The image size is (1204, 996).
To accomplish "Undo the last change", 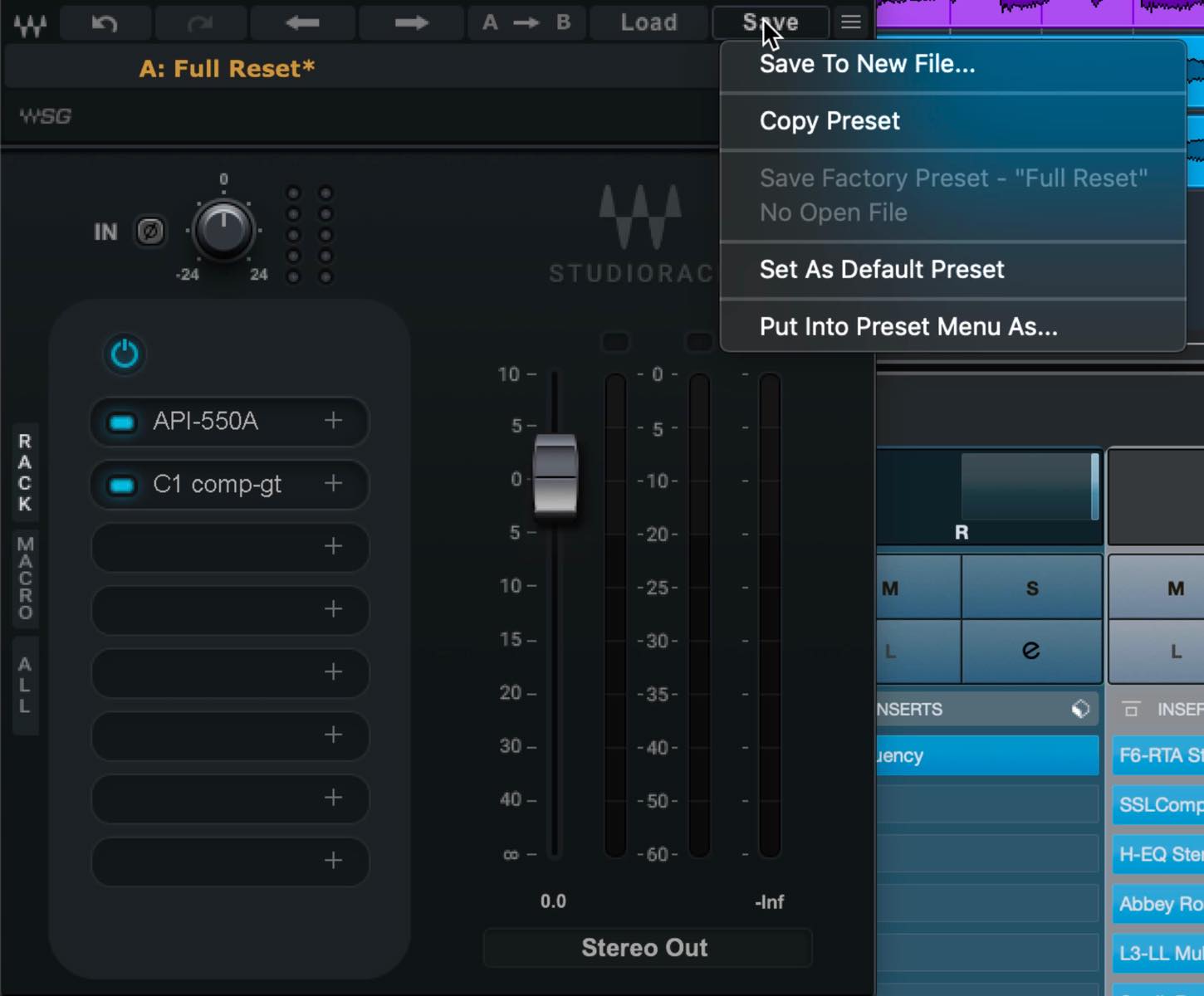I will 104,23.
